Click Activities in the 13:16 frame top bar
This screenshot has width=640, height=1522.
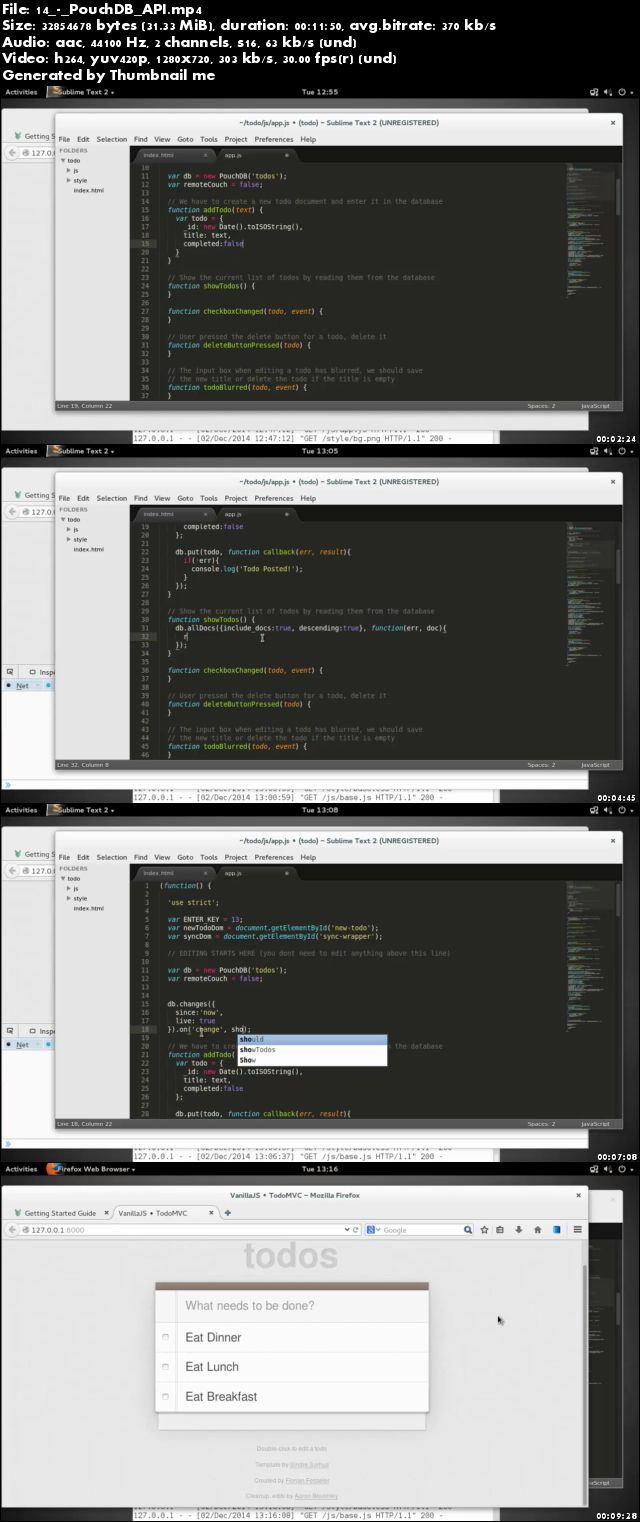21,1169
